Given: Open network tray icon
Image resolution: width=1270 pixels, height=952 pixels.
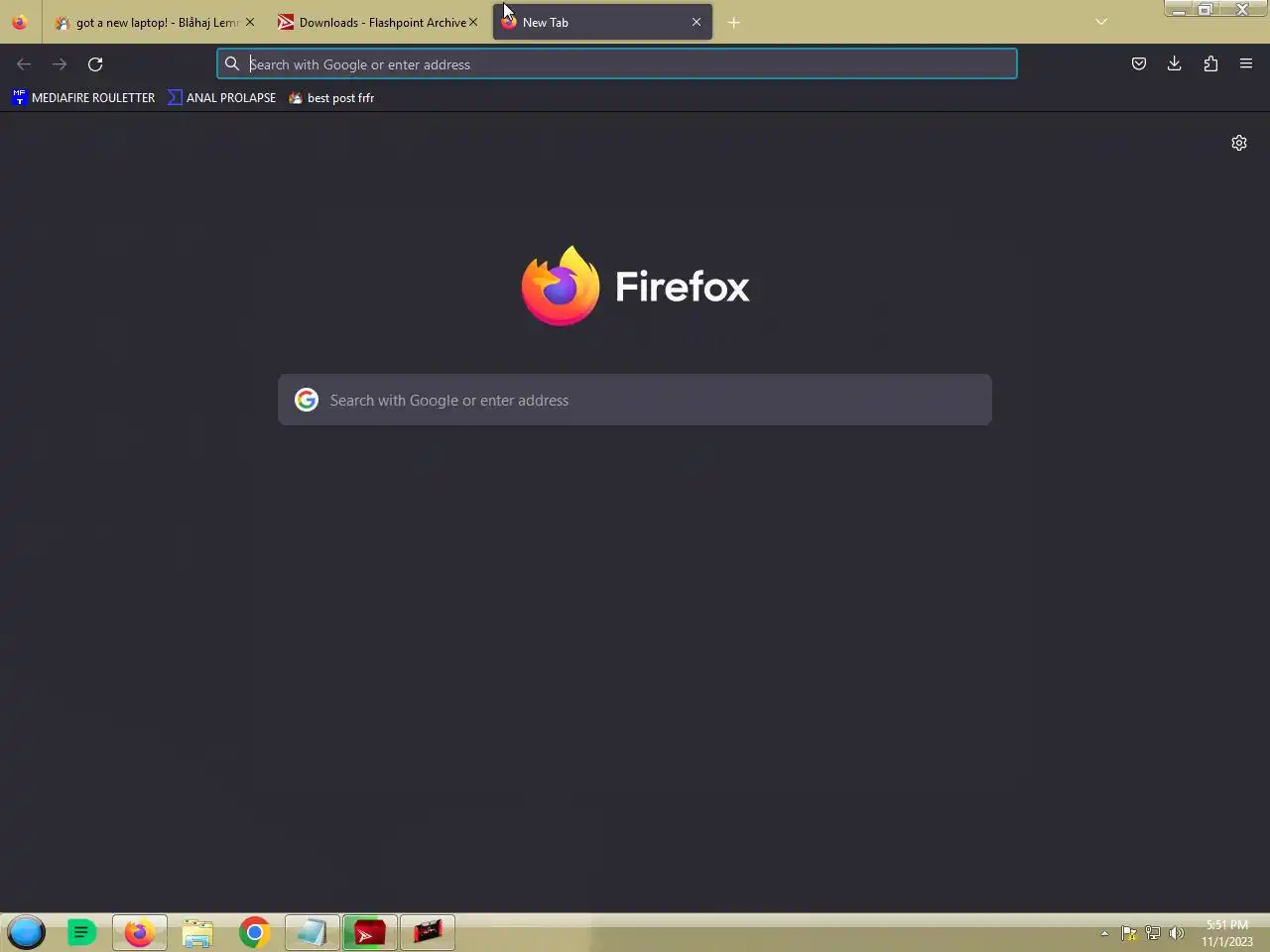Looking at the screenshot, I should tap(1153, 933).
